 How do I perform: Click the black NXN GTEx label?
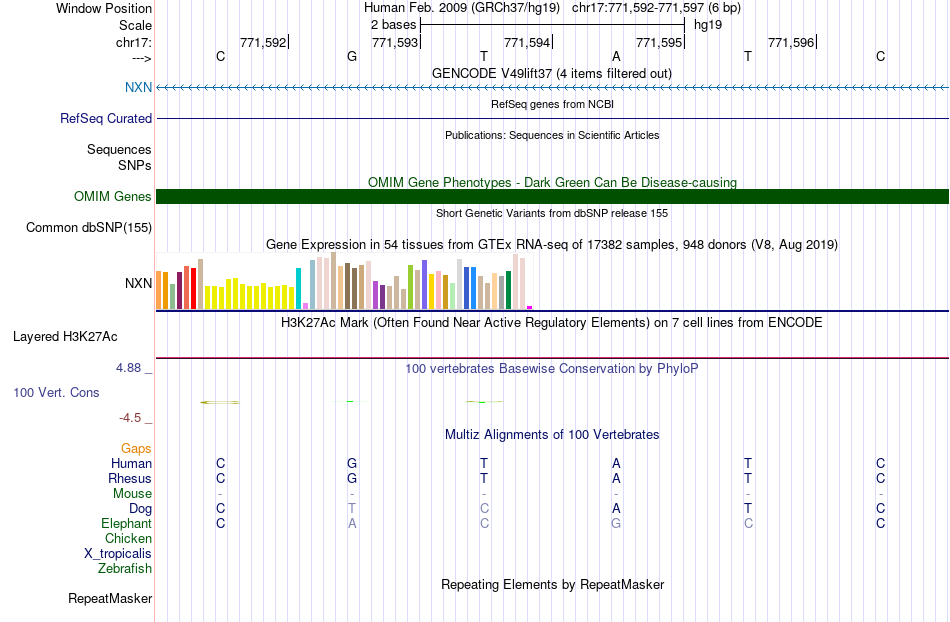point(138,283)
